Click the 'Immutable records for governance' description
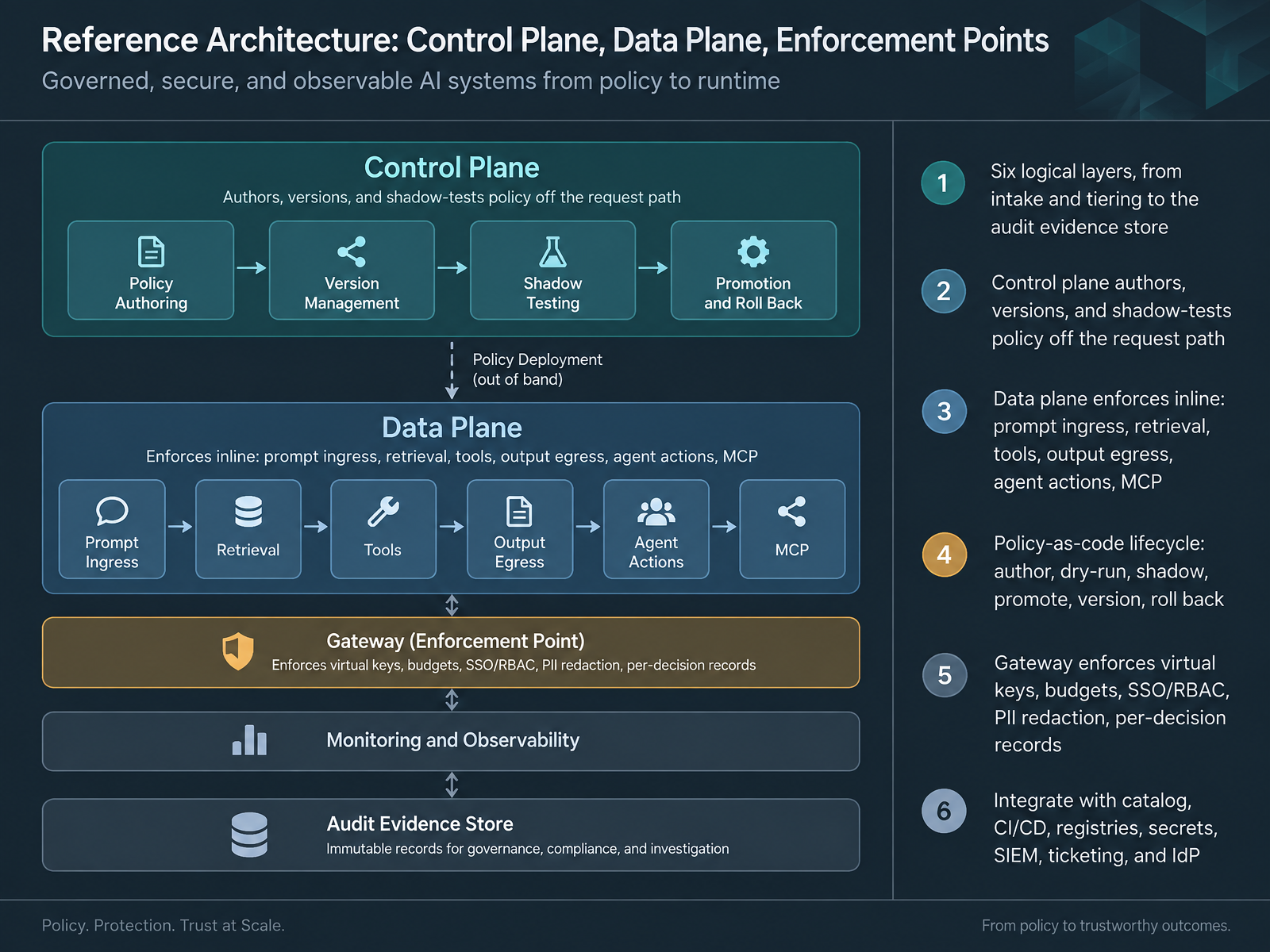1270x952 pixels. click(x=527, y=849)
